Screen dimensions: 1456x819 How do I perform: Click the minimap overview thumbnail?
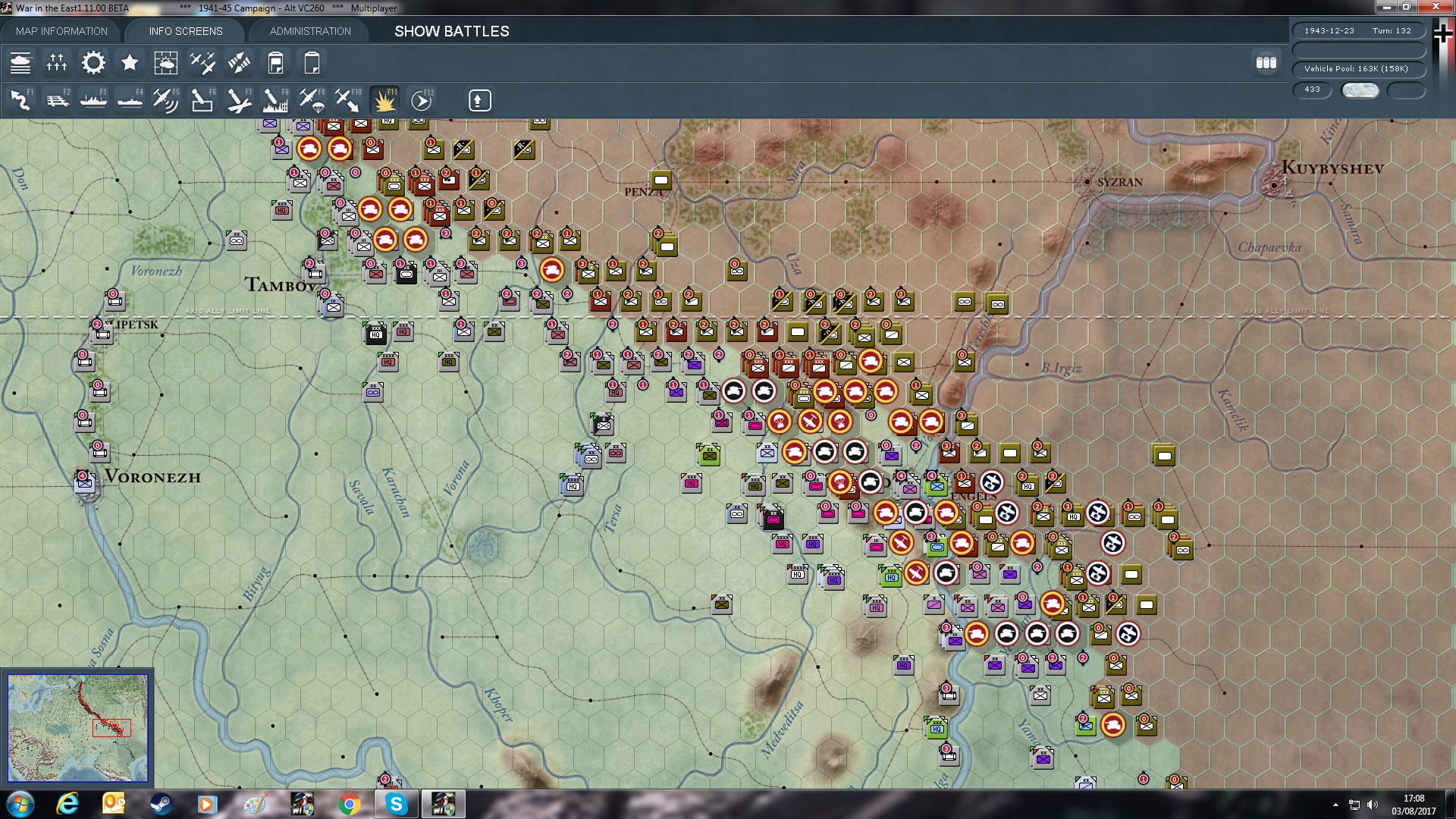click(77, 728)
